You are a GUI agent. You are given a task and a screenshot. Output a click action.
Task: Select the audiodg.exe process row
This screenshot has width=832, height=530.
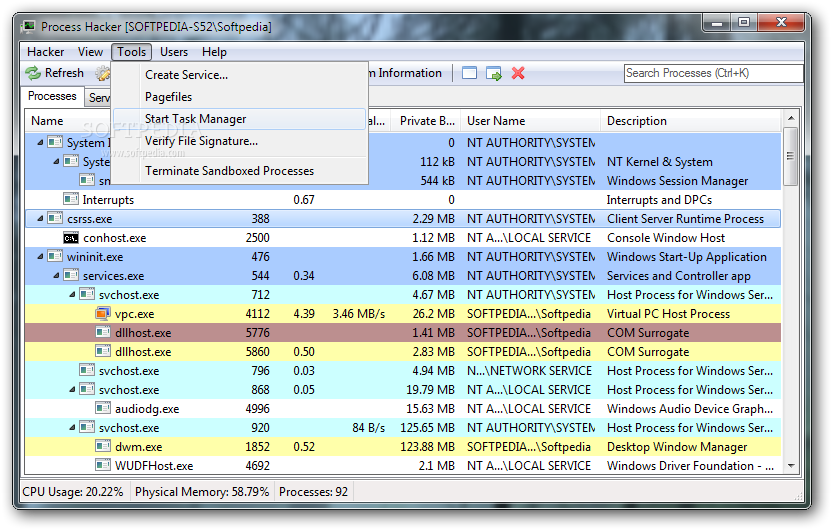403,409
